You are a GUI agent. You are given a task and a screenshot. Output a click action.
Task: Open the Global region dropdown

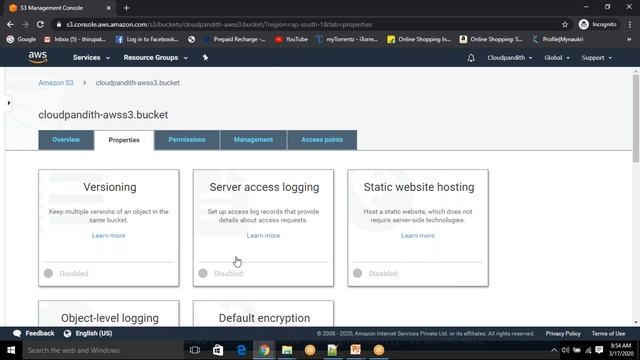pos(557,58)
